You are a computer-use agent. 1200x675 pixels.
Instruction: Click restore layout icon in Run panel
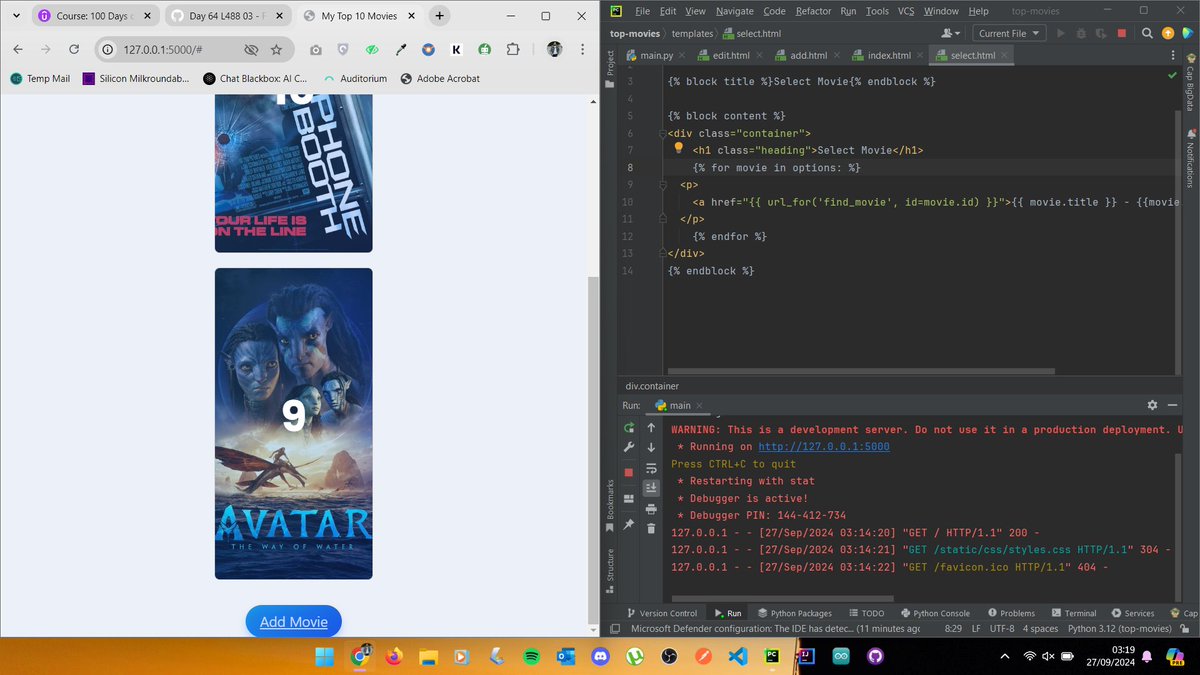[x=628, y=499]
